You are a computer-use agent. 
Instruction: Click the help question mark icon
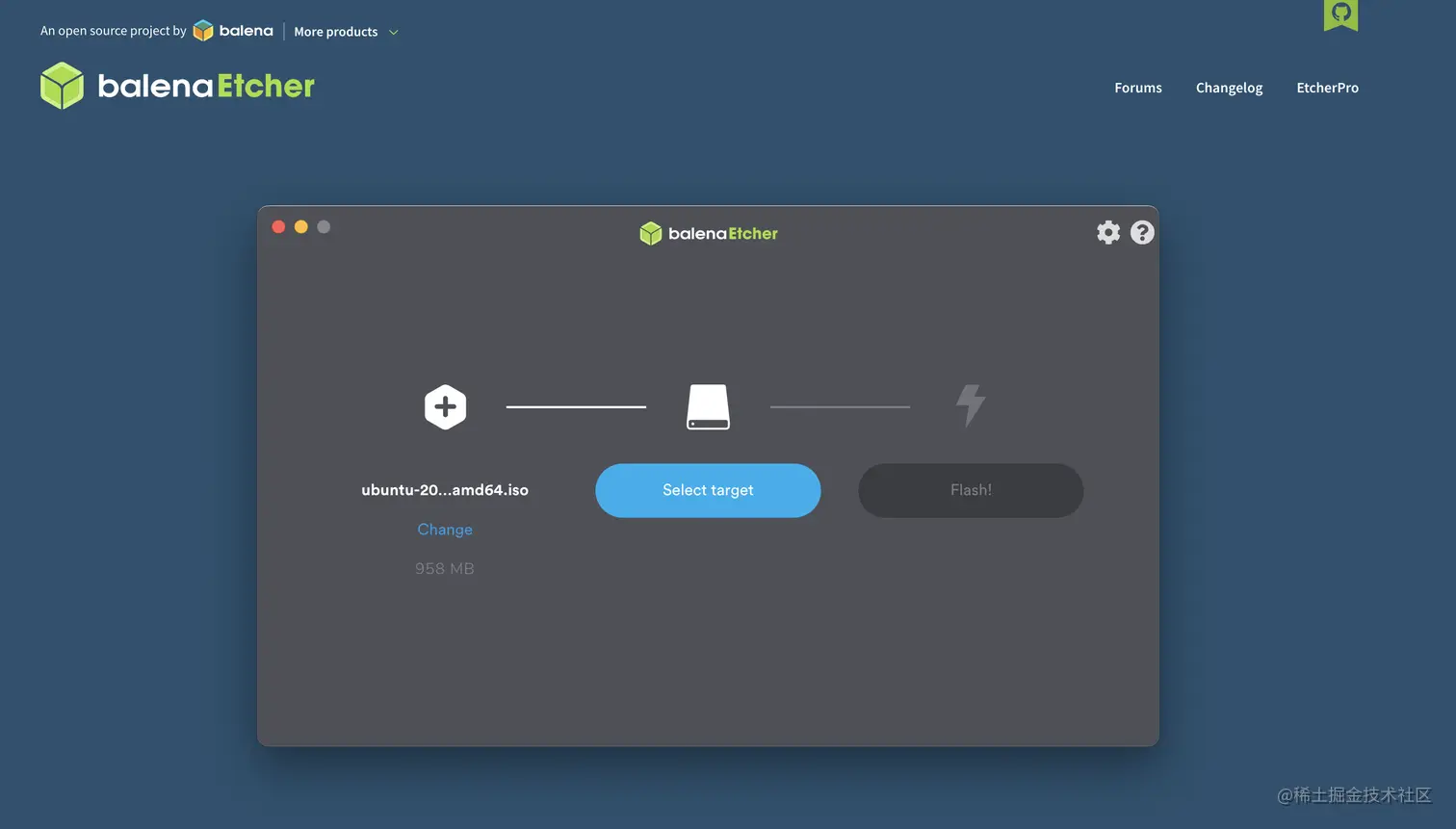tap(1142, 232)
